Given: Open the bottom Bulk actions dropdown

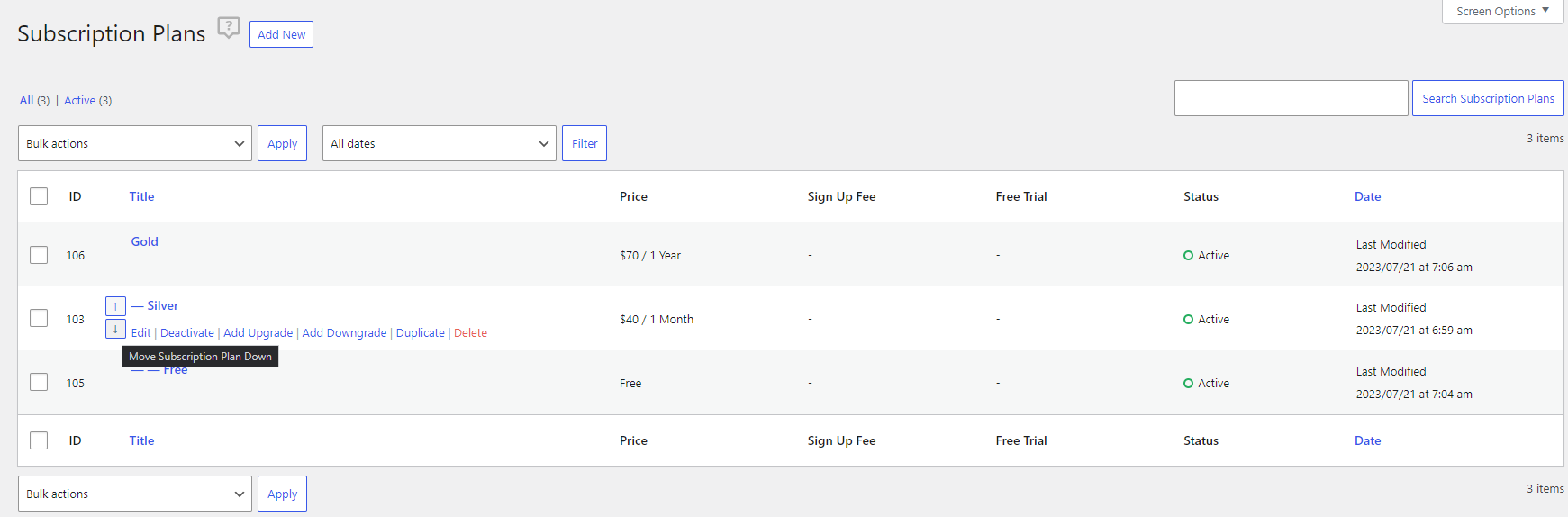Looking at the screenshot, I should (x=135, y=494).
